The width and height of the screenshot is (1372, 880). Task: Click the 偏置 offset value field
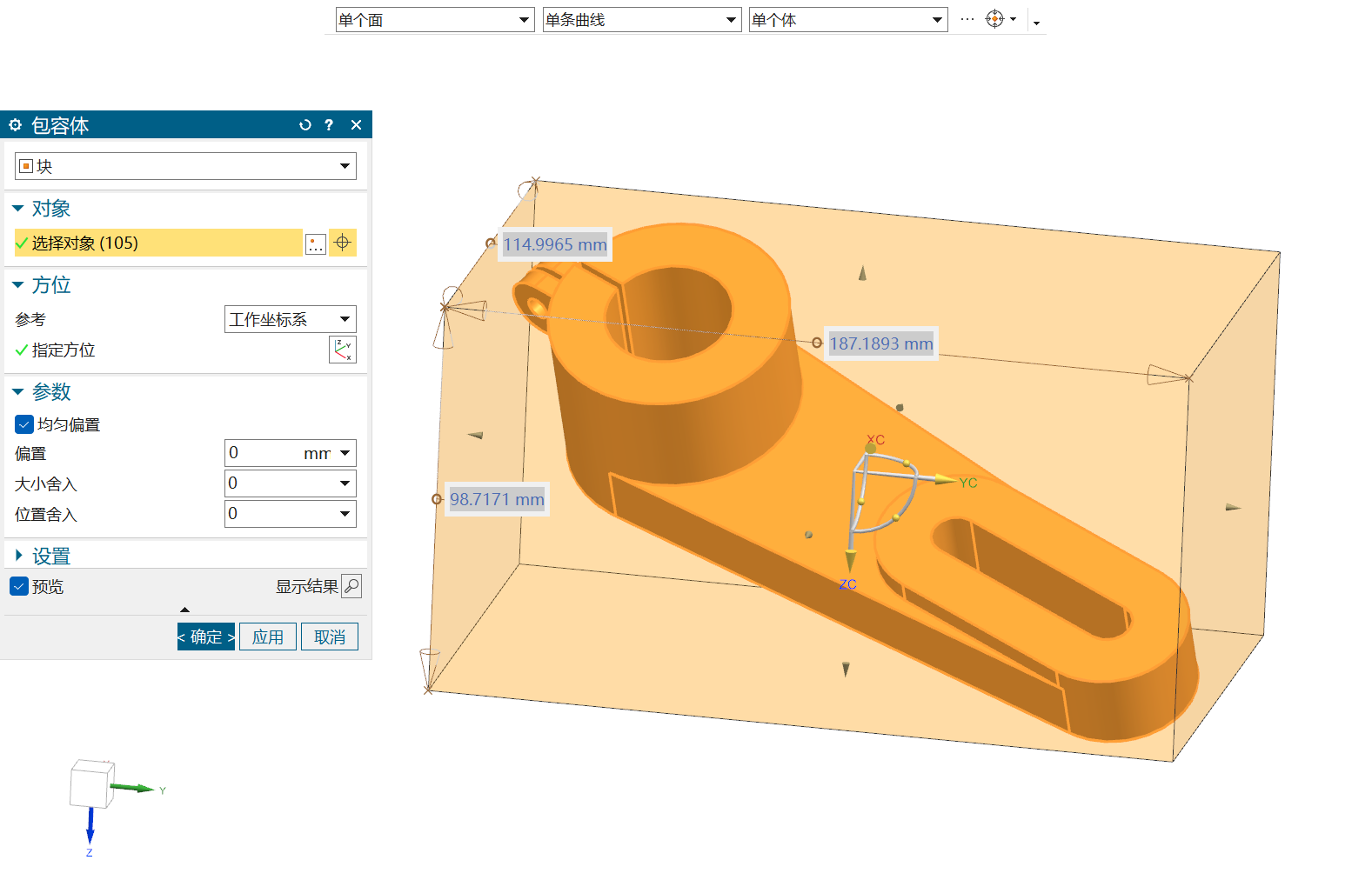coord(261,453)
